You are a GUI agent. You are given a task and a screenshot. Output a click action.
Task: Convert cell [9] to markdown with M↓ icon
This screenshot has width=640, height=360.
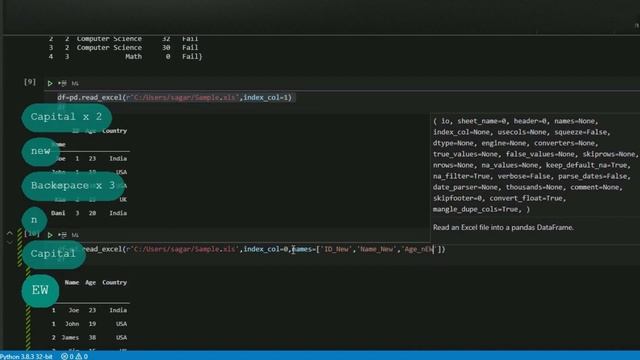pos(75,83)
